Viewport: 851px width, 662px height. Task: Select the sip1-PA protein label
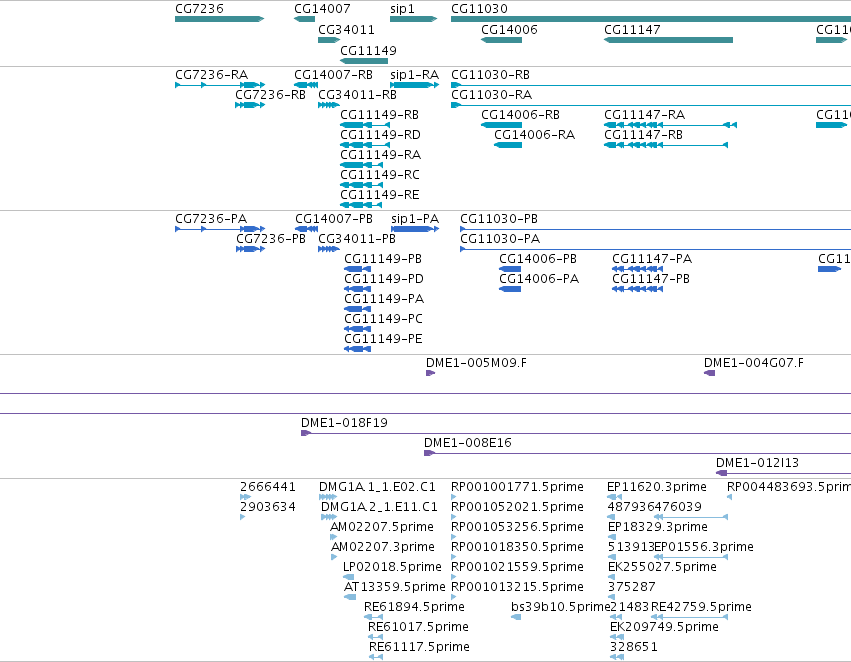point(415,219)
